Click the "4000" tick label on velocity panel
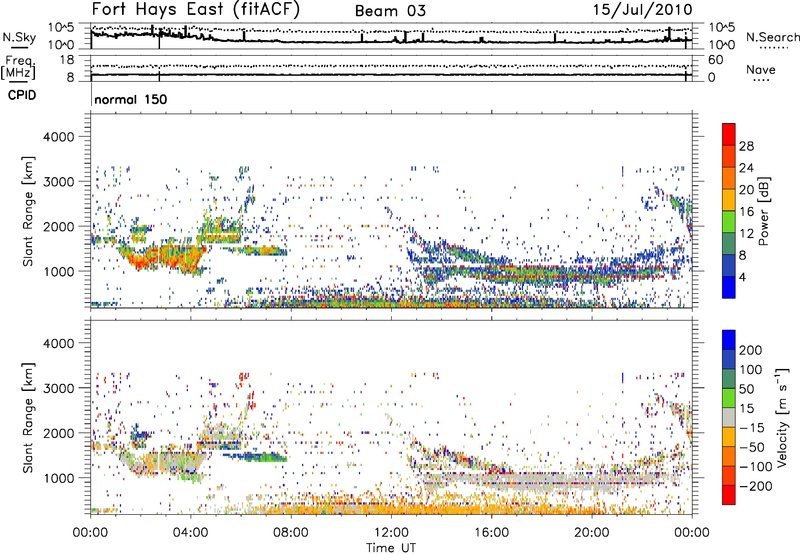The width and height of the screenshot is (800, 554). (59, 343)
